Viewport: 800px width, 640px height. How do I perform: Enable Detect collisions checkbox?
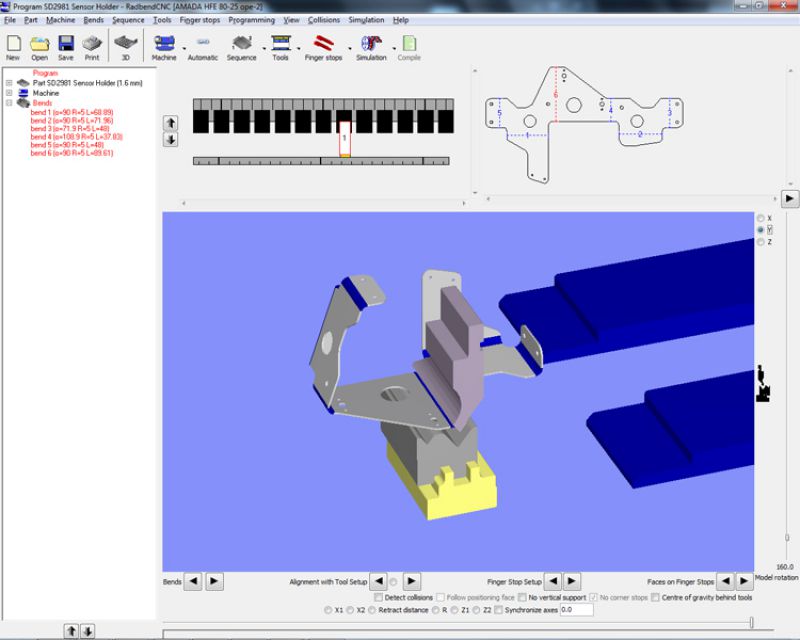379,597
